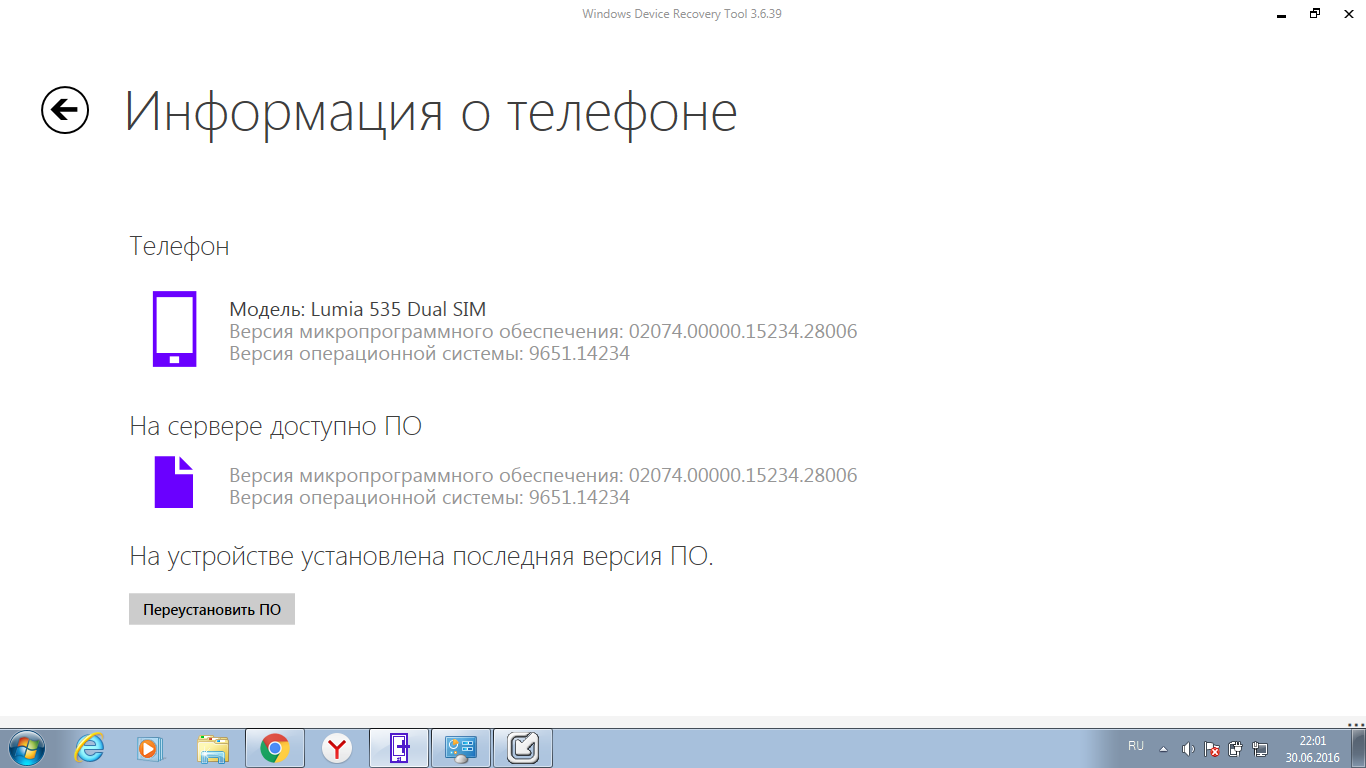Switch to Windows Device Recovery Tool in taskbar
This screenshot has width=1366, height=768.
click(399, 748)
